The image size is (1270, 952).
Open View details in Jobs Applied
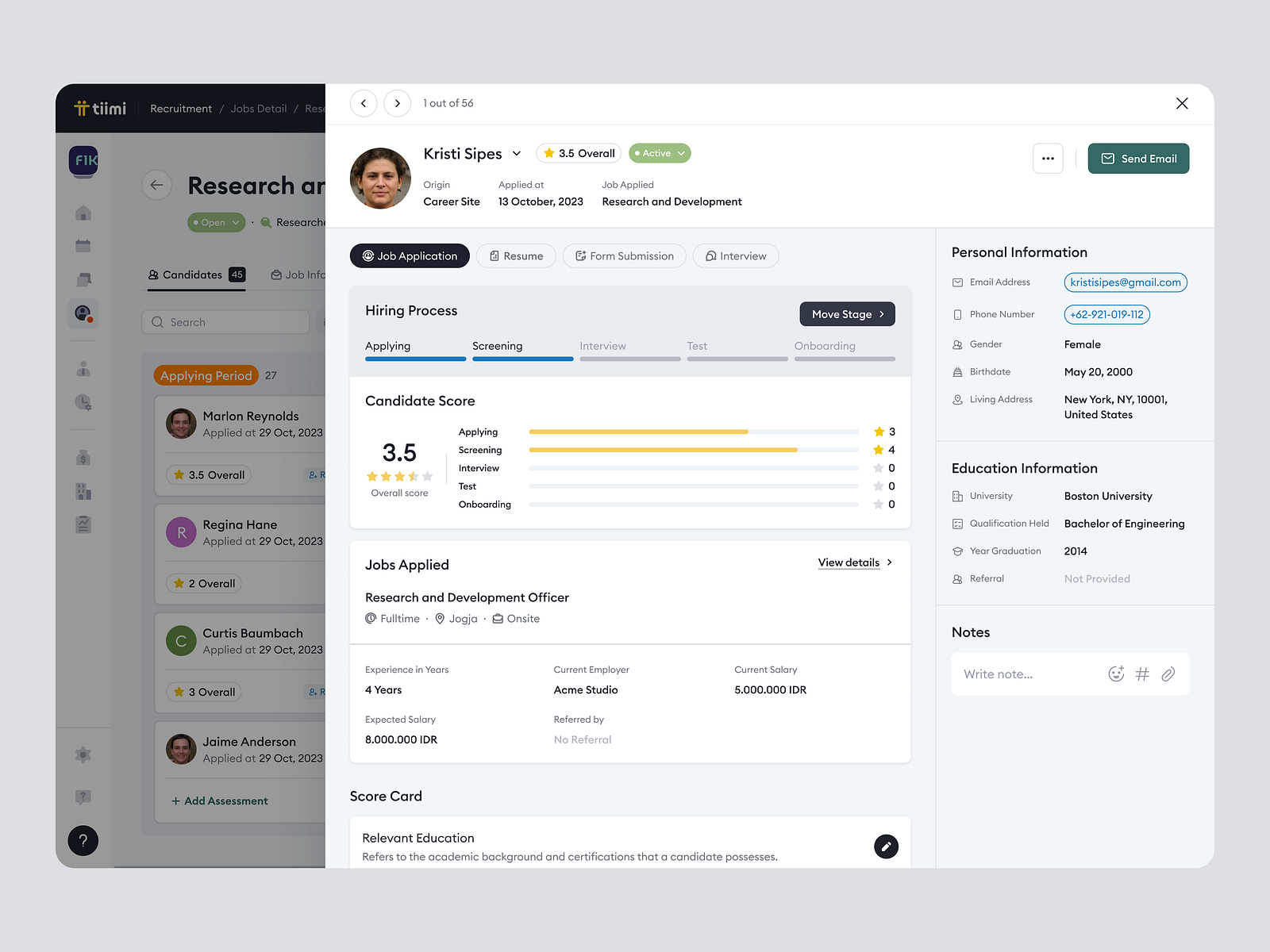pyautogui.click(x=849, y=562)
